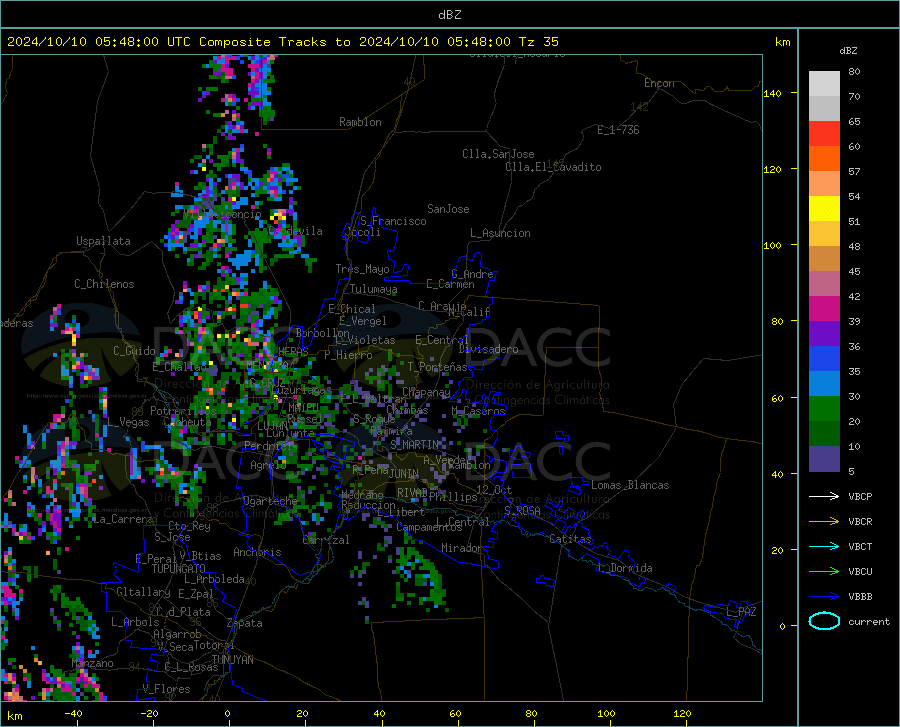
Task: Click the 'Encon' map label
Action: (659, 83)
